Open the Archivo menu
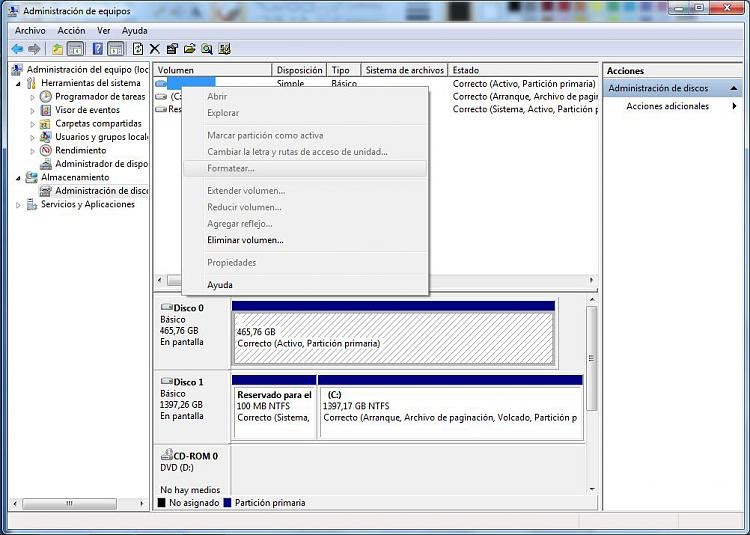 [x=30, y=31]
